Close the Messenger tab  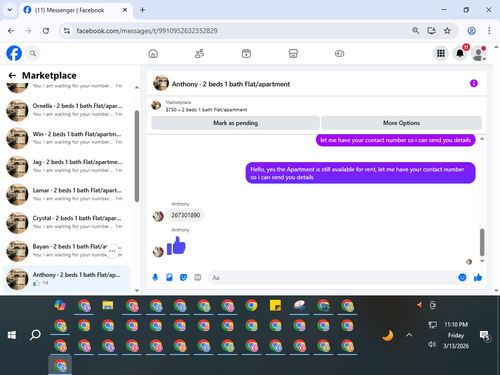click(125, 10)
